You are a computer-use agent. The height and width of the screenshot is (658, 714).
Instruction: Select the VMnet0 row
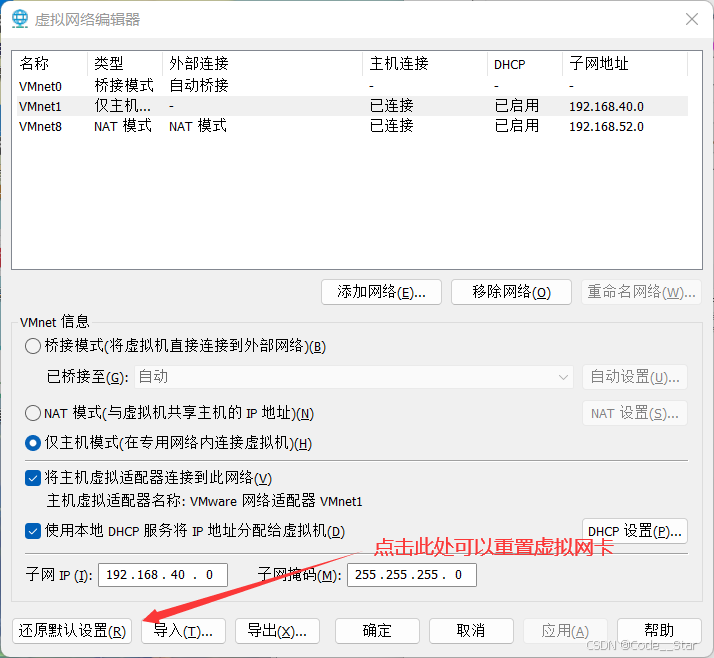[352, 86]
